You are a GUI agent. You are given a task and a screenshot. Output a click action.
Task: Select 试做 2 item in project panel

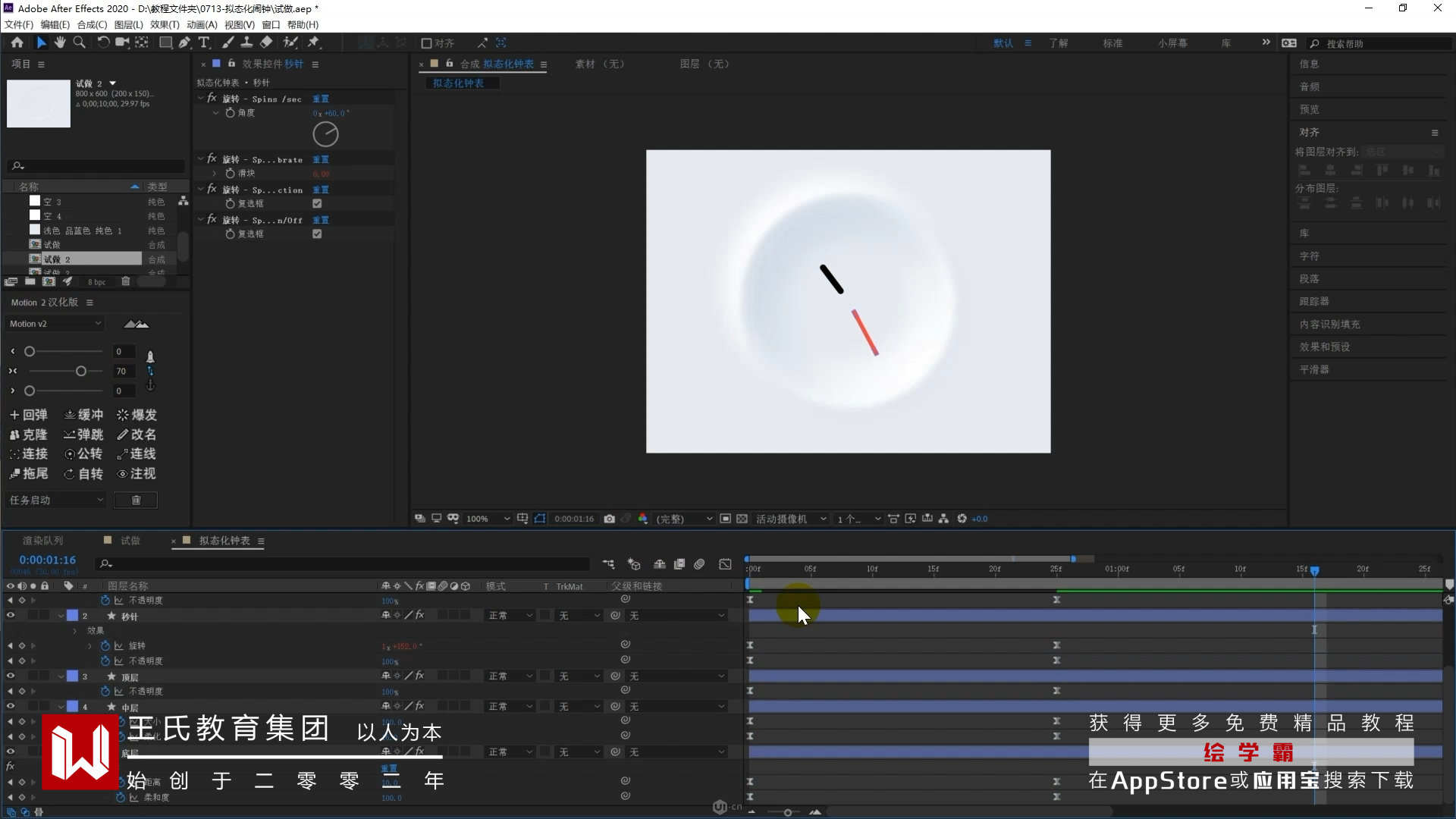[57, 259]
